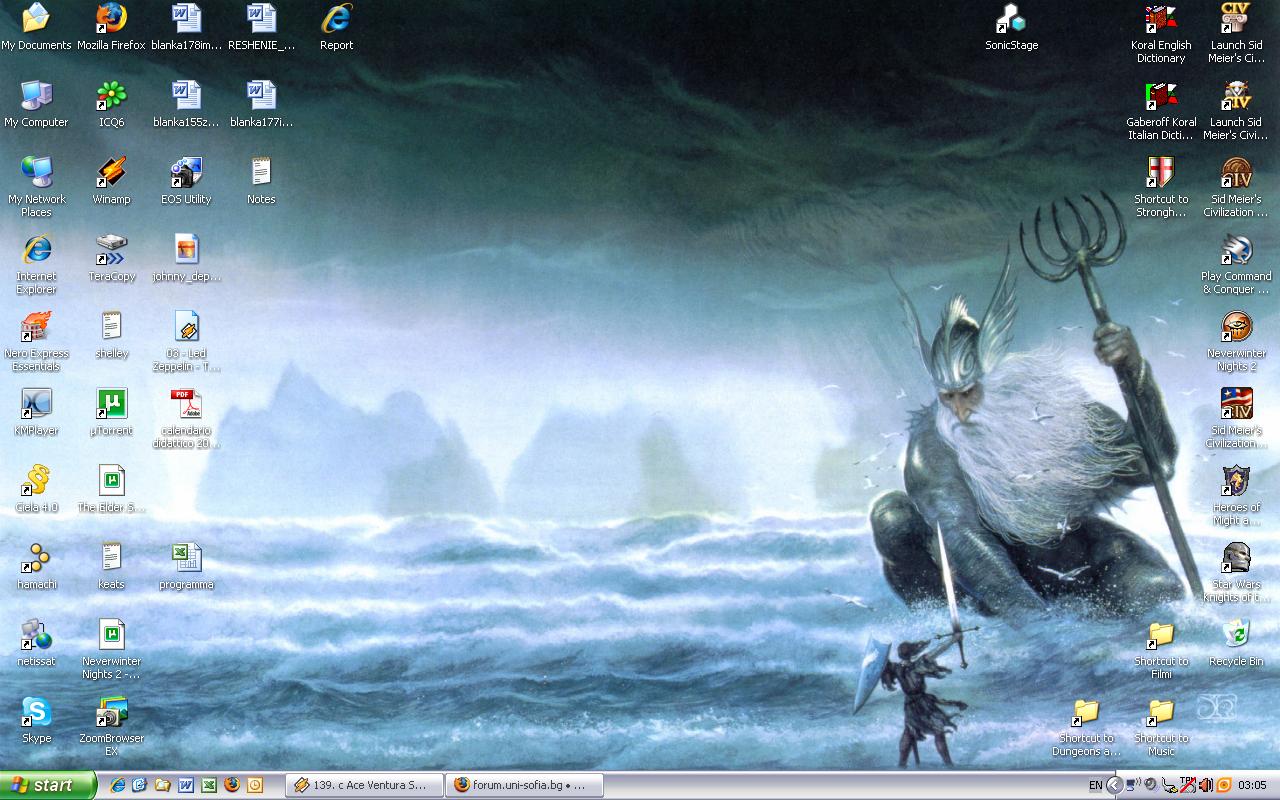Select the Skype desktop icon

37,712
